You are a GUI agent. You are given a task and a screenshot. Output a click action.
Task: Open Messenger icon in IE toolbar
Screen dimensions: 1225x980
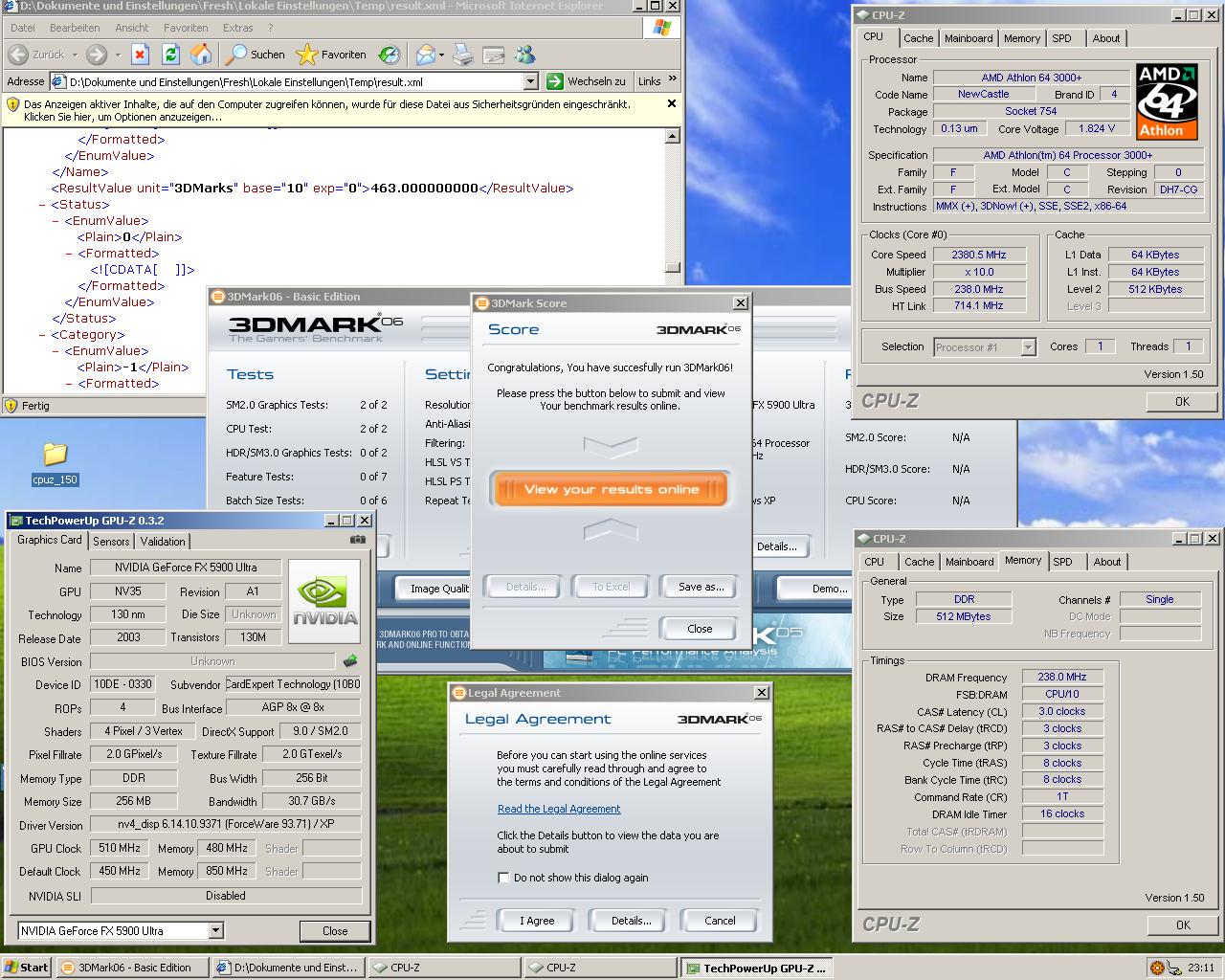525,55
